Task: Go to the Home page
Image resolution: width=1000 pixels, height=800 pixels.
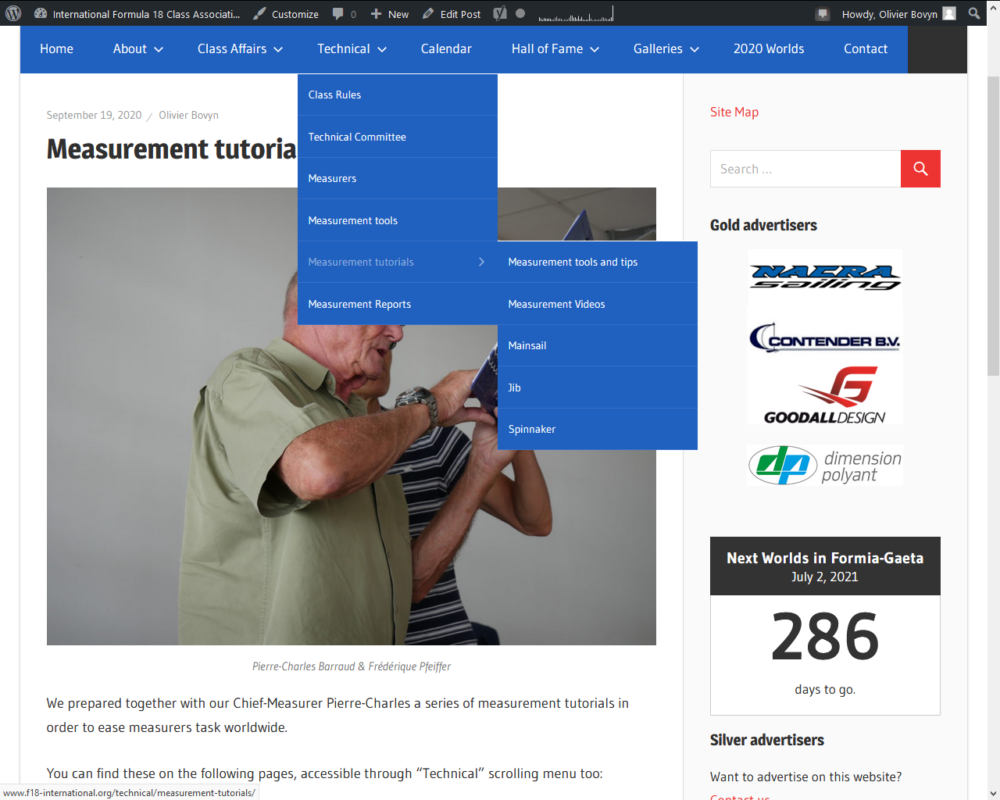Action: click(x=57, y=49)
